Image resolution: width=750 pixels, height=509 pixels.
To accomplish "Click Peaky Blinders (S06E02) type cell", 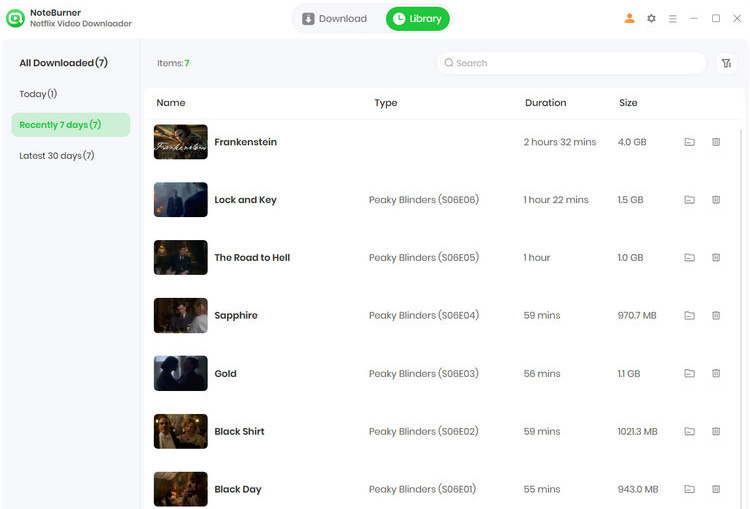I will tap(424, 431).
